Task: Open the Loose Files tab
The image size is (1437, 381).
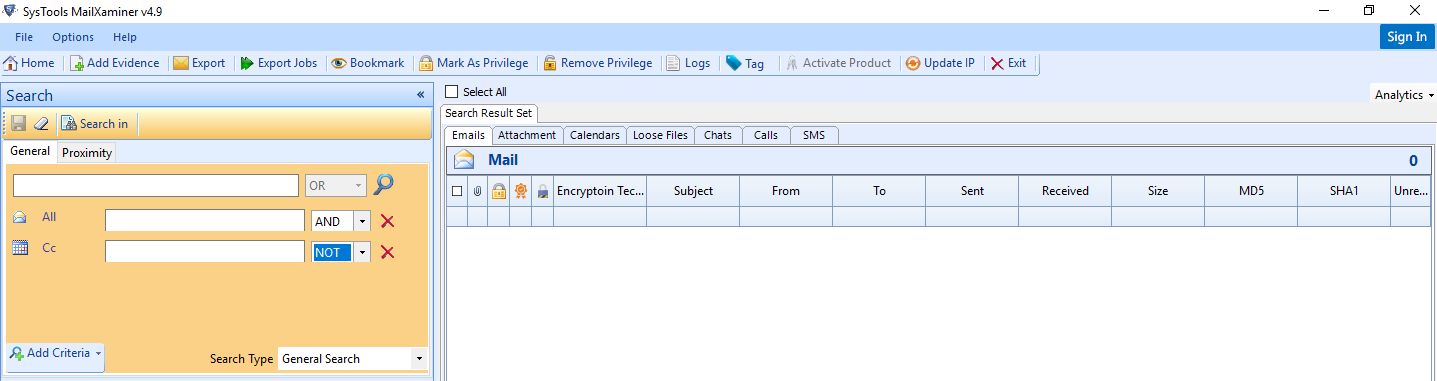Action: 661,135
